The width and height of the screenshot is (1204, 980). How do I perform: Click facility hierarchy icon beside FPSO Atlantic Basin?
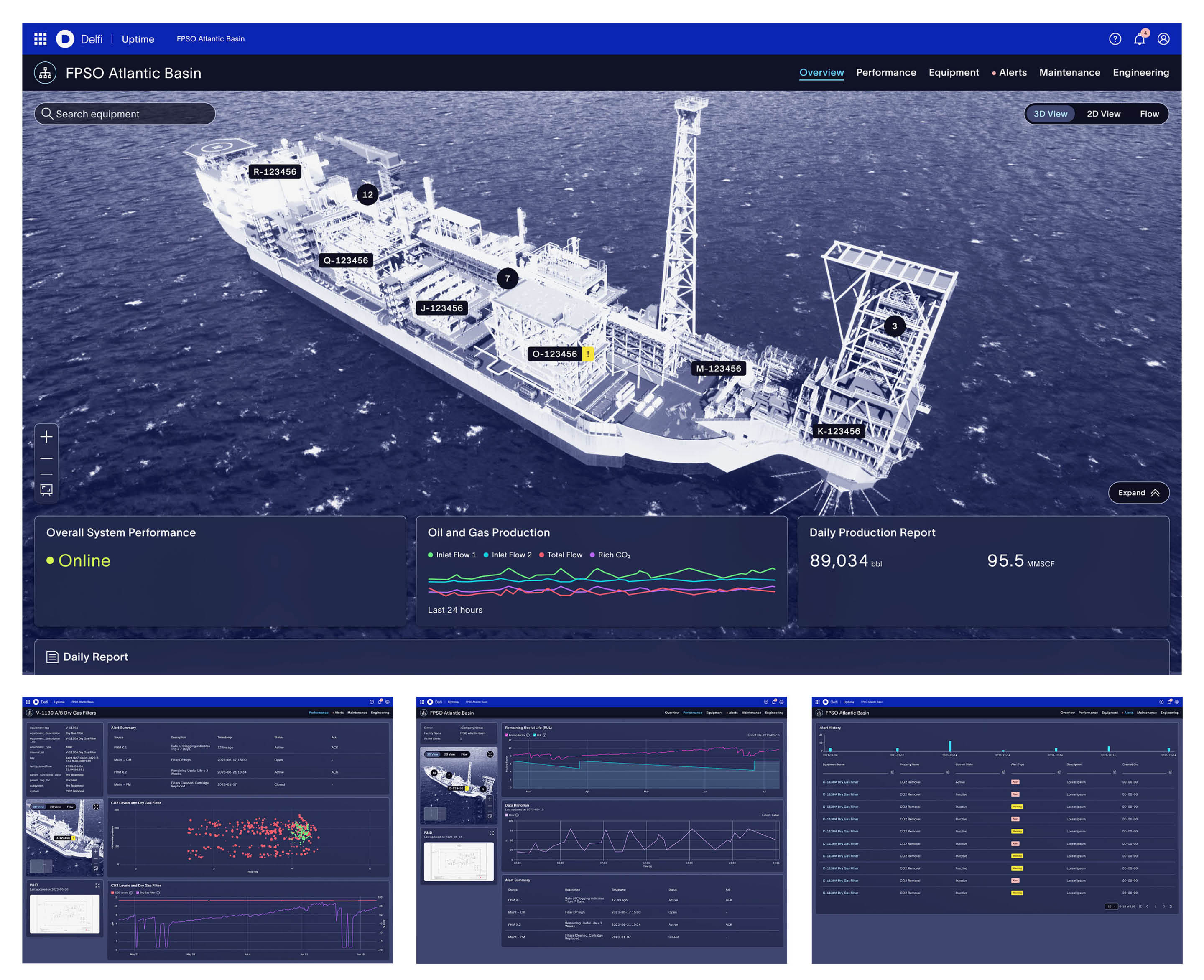[x=45, y=73]
